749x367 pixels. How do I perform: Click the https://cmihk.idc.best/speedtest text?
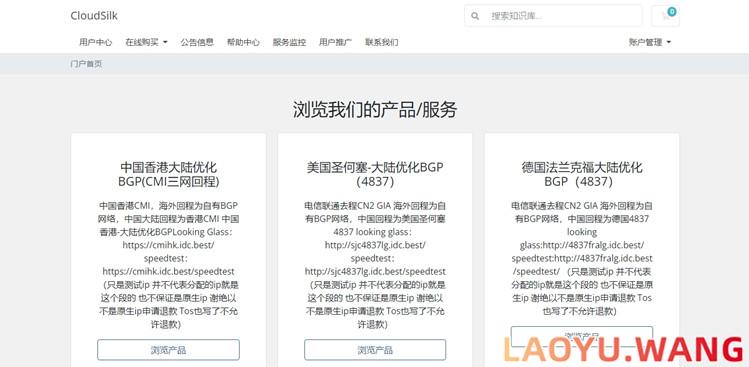click(x=168, y=271)
